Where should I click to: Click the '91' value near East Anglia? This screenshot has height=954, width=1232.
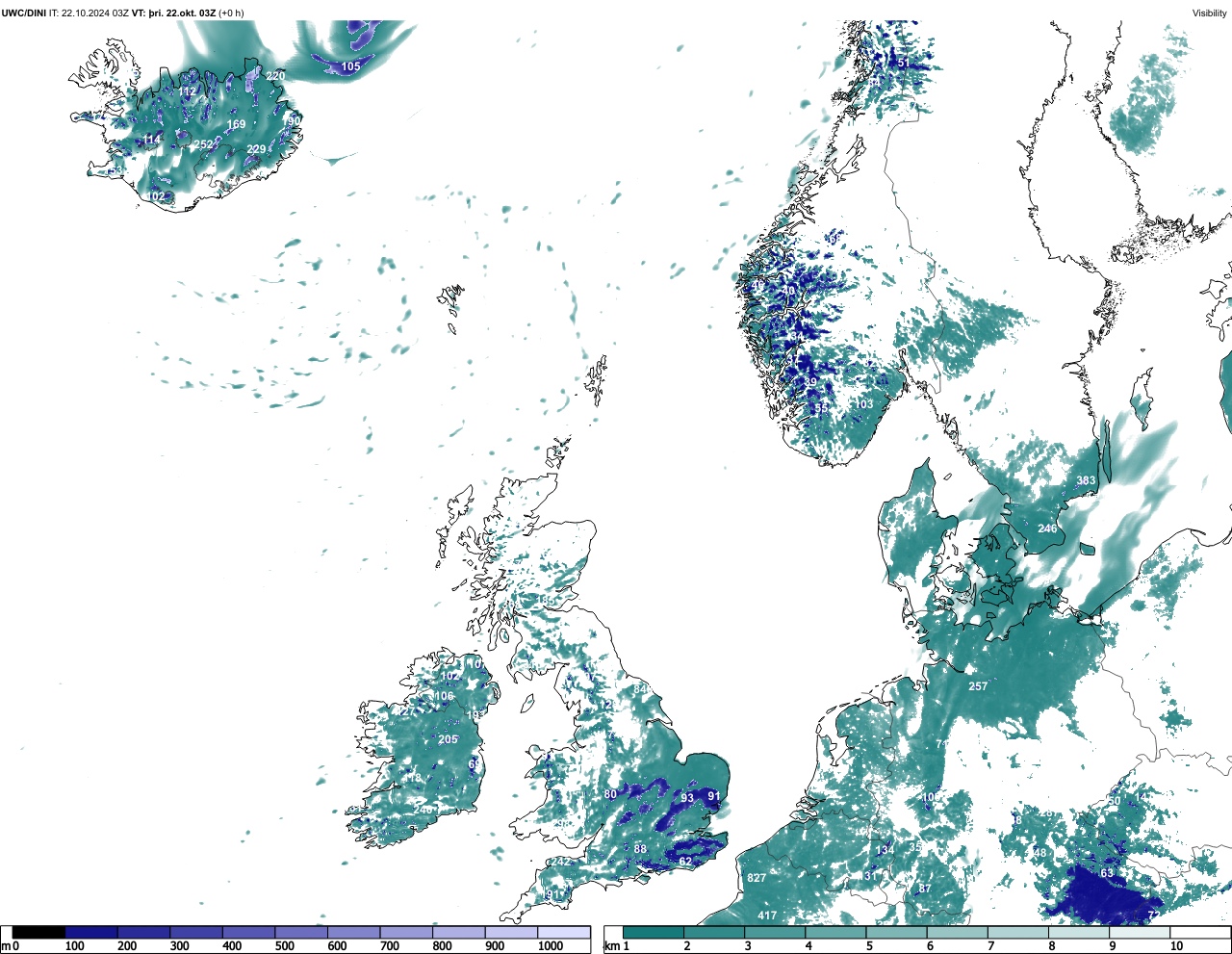click(713, 796)
